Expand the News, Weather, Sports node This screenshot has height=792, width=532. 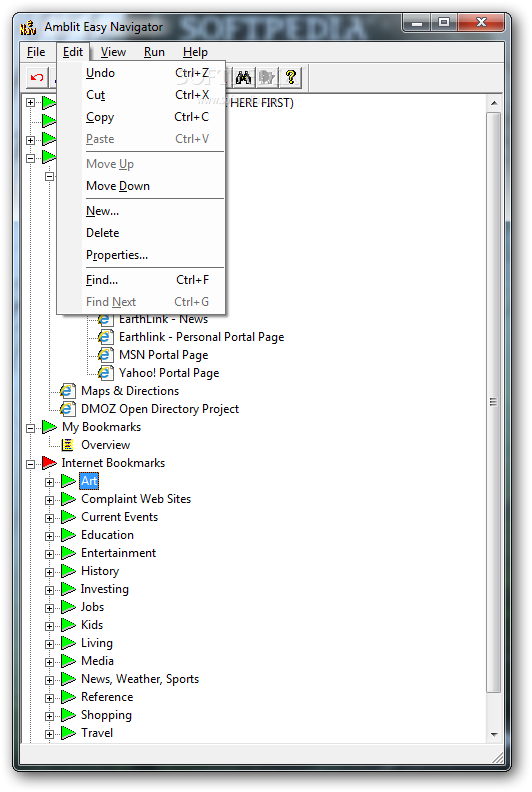tap(50, 680)
